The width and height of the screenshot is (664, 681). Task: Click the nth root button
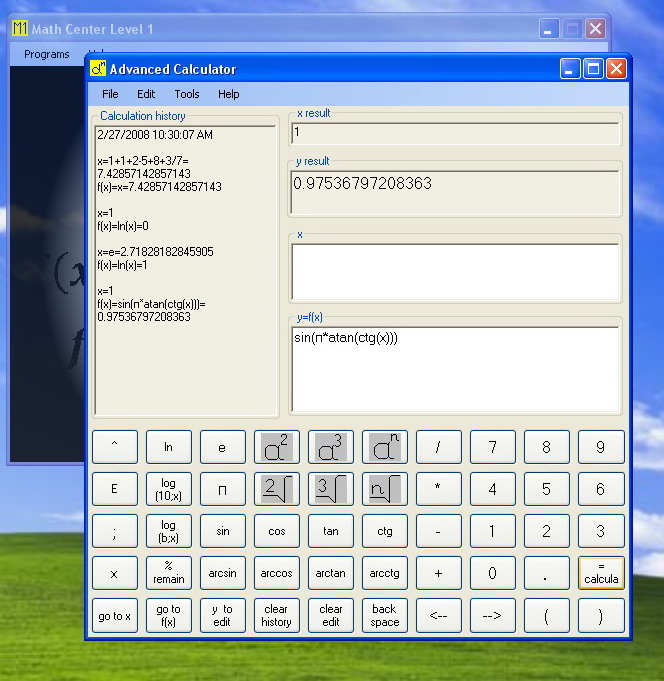(384, 489)
